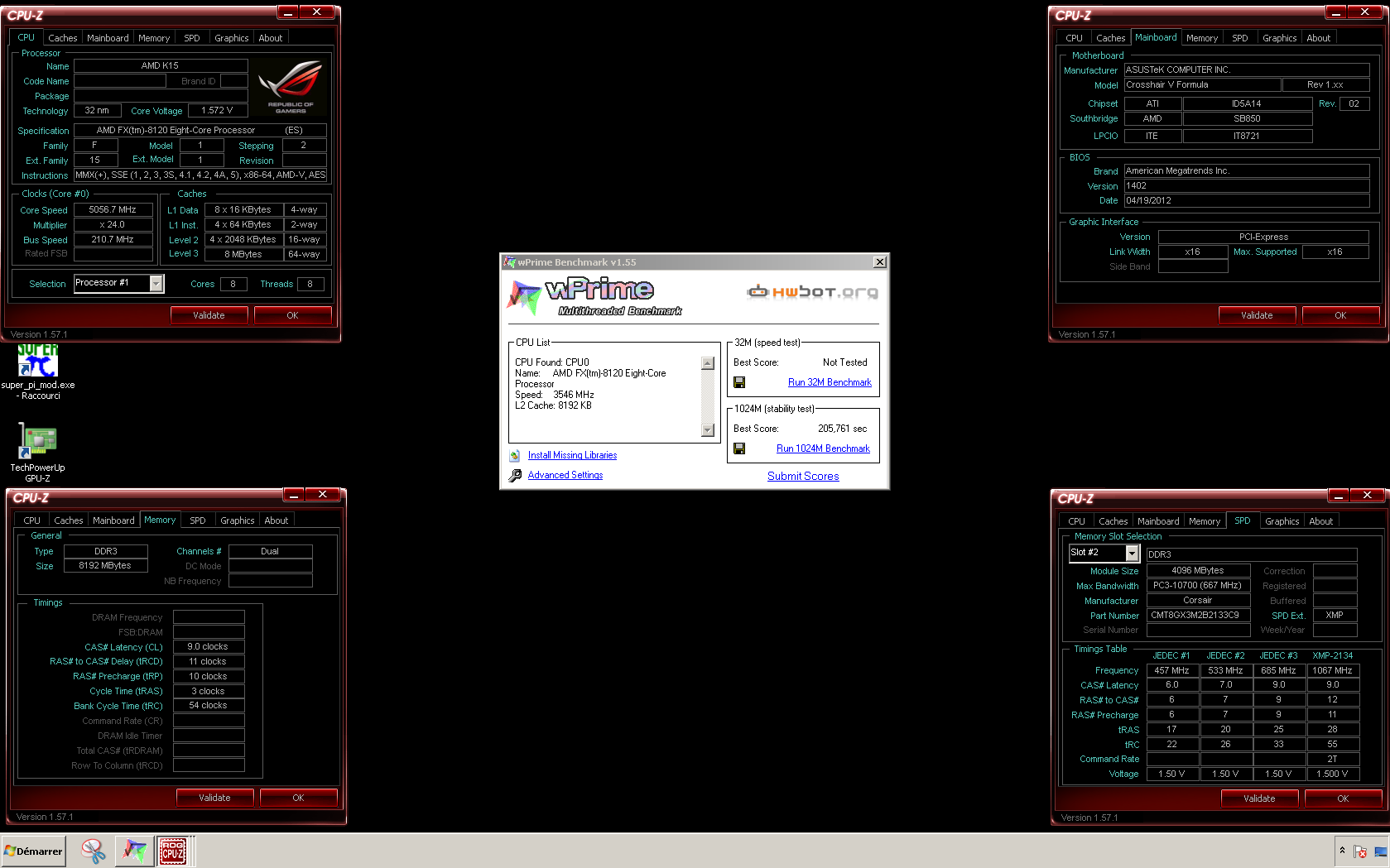Click Validate in the Memory window
This screenshot has height=868, width=1390.
pos(214,798)
